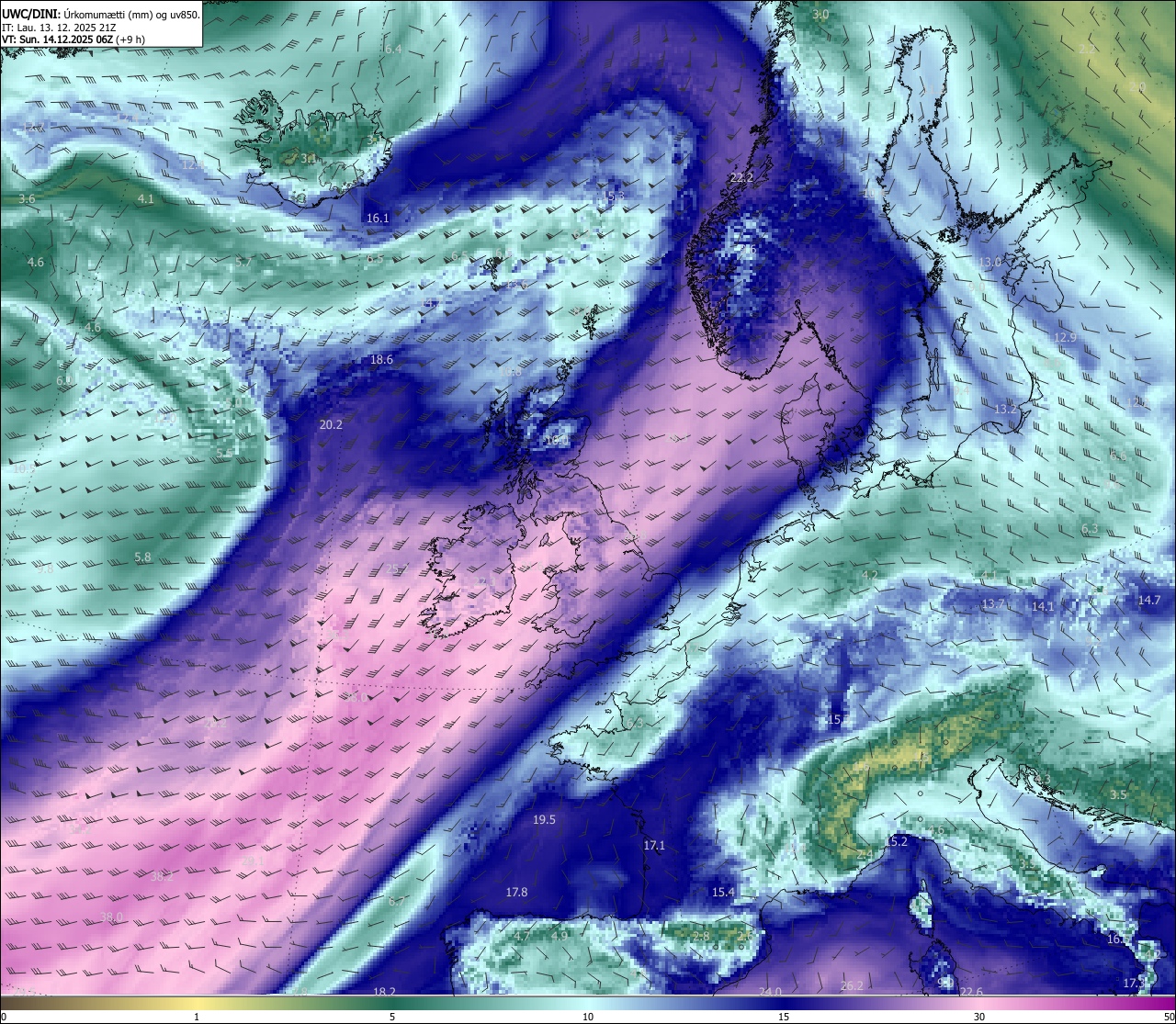The width and height of the screenshot is (1176, 1024).
Task: Click the 22.2 value near Norway coast
Action: 741,178
